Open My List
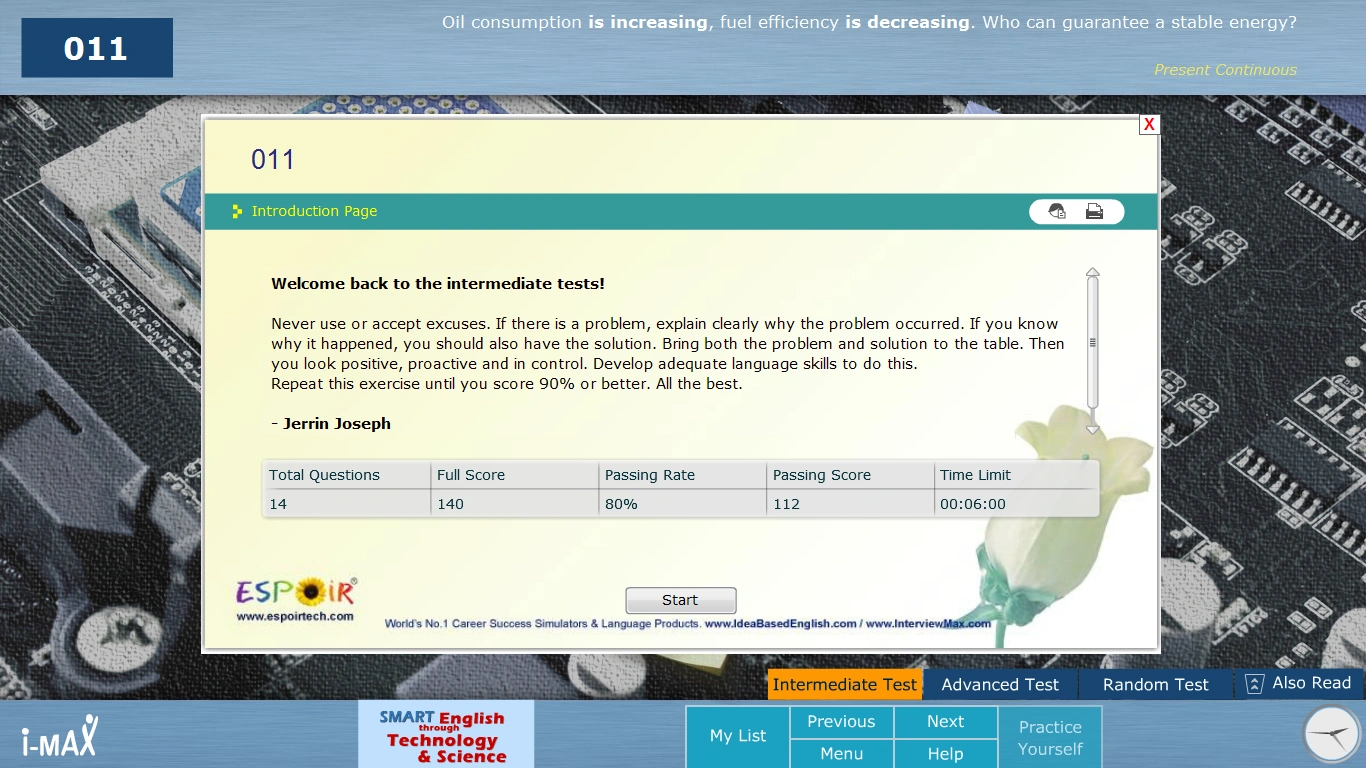Viewport: 1366px width, 768px height. coord(737,736)
